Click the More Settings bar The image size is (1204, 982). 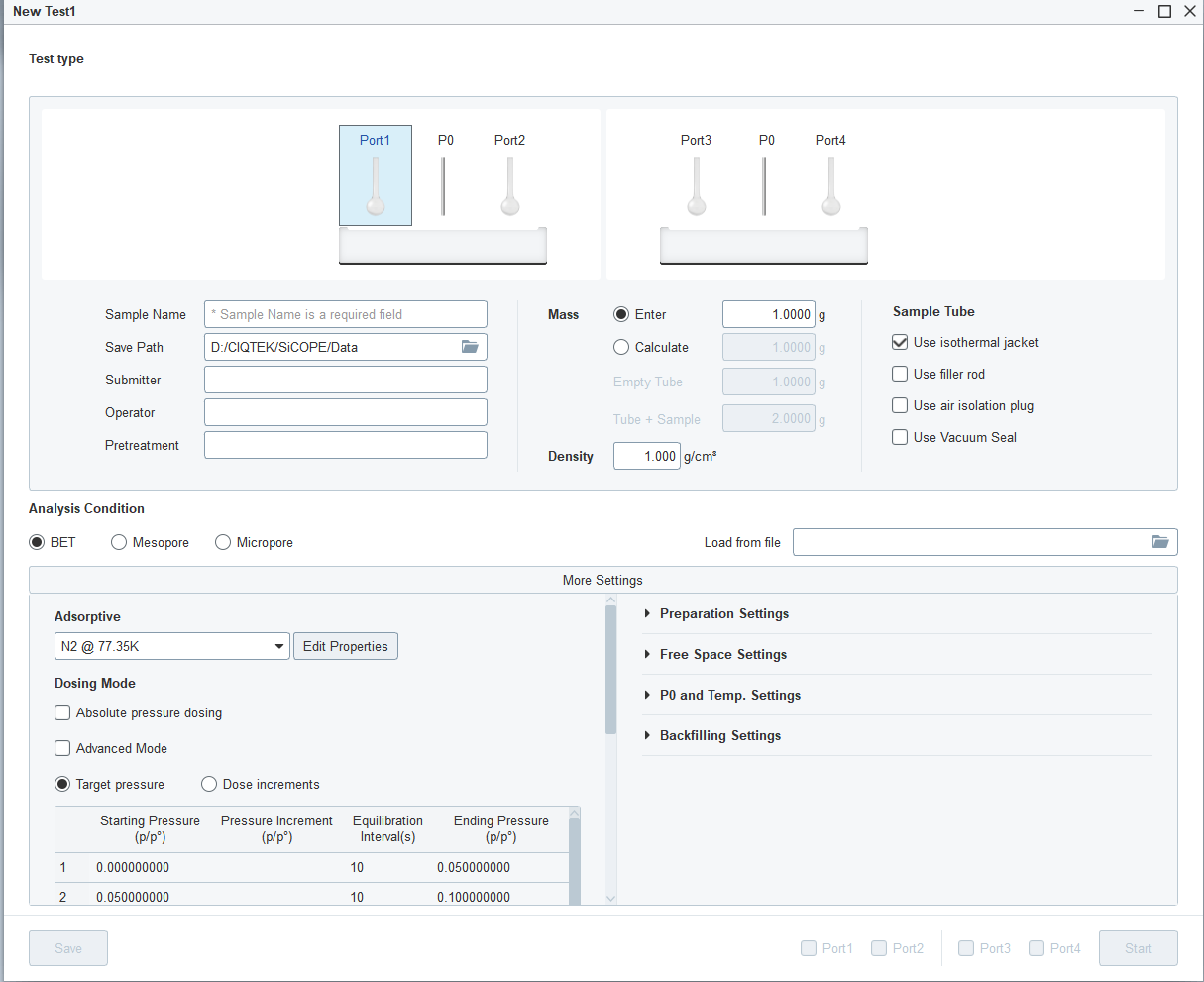[602, 580]
